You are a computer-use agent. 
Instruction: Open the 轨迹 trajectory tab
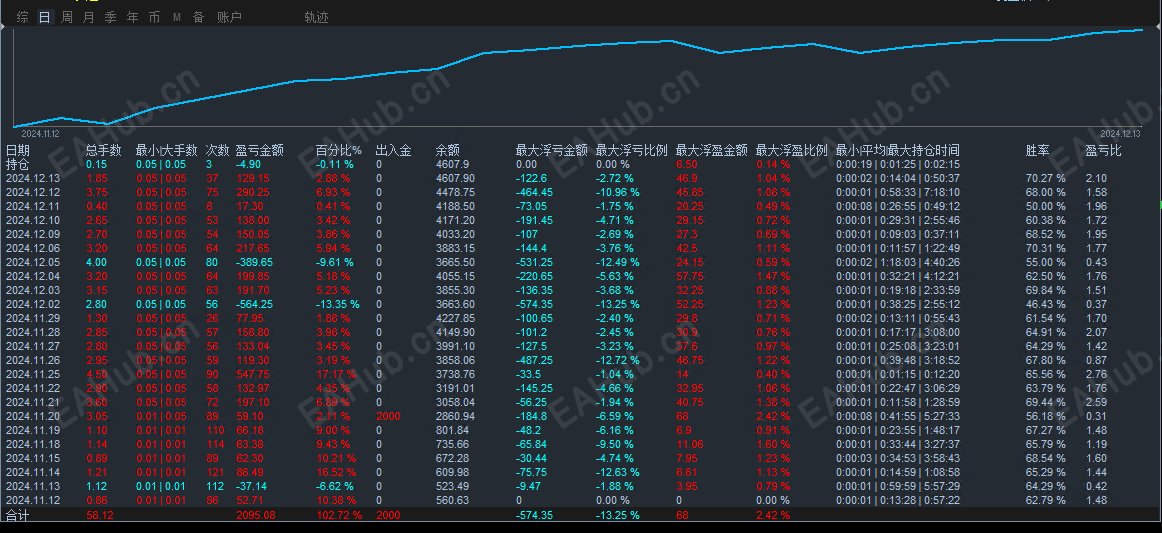click(x=316, y=17)
